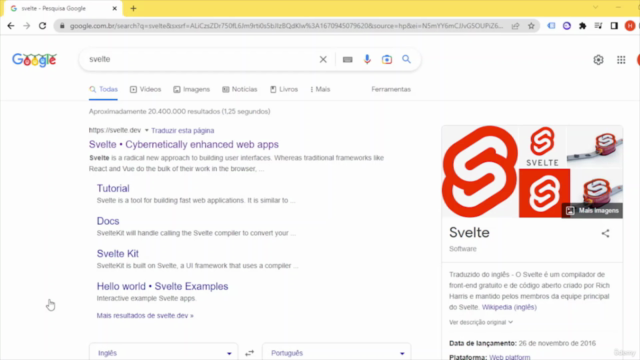
Task: Open the Tutorial sitelink
Action: pyautogui.click(x=113, y=189)
